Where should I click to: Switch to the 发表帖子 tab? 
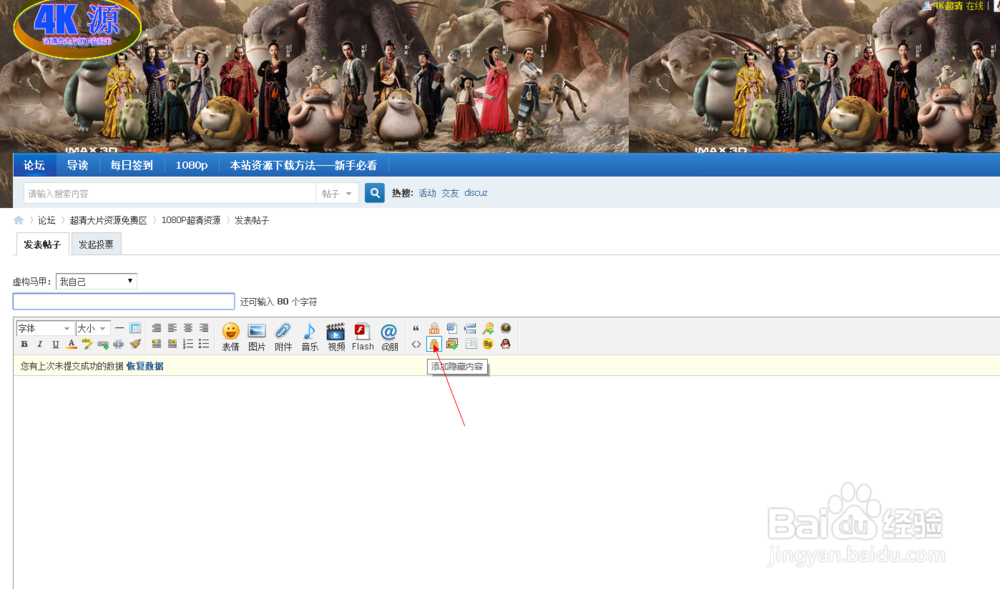(42, 244)
